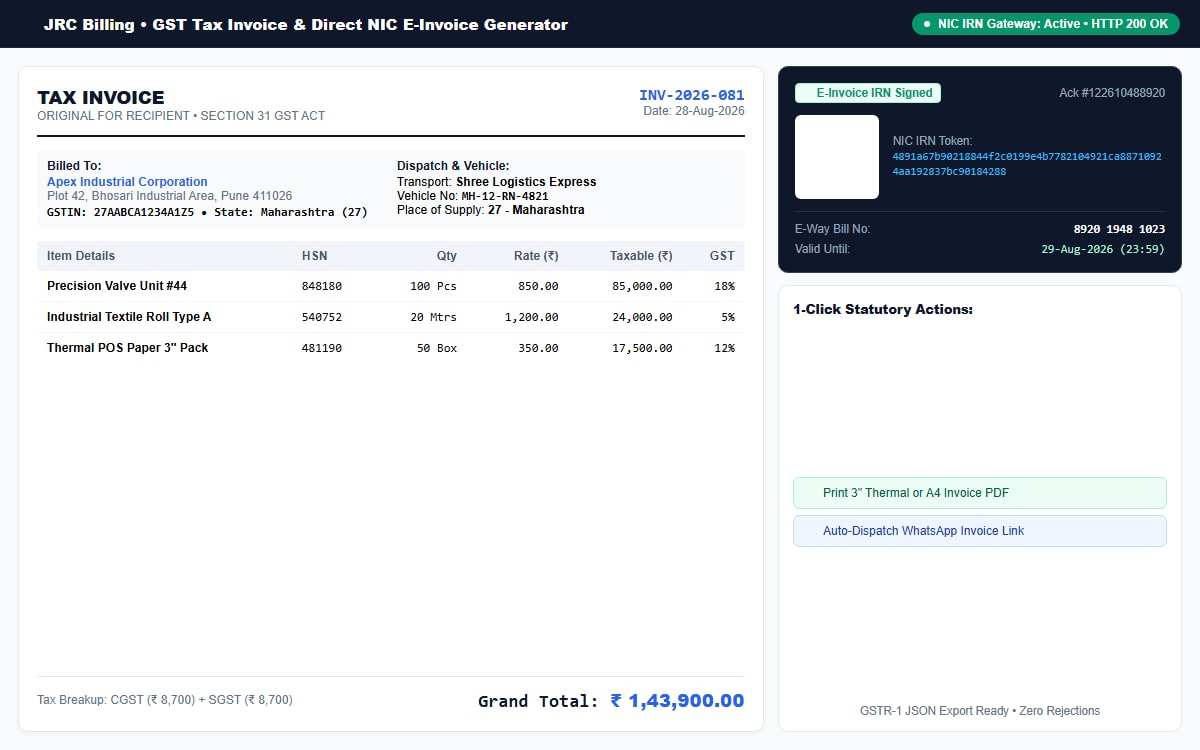This screenshot has height=750, width=1200.
Task: Click the quantity 50 Box
Action: click(437, 348)
